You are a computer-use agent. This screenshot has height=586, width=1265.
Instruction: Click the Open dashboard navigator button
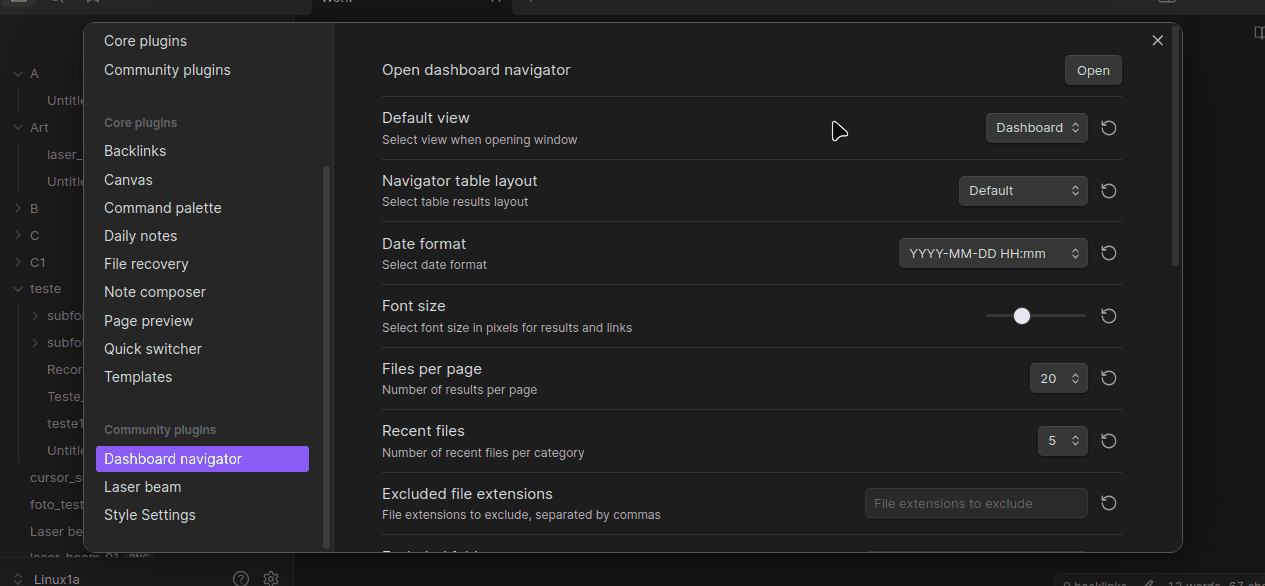[1093, 70]
